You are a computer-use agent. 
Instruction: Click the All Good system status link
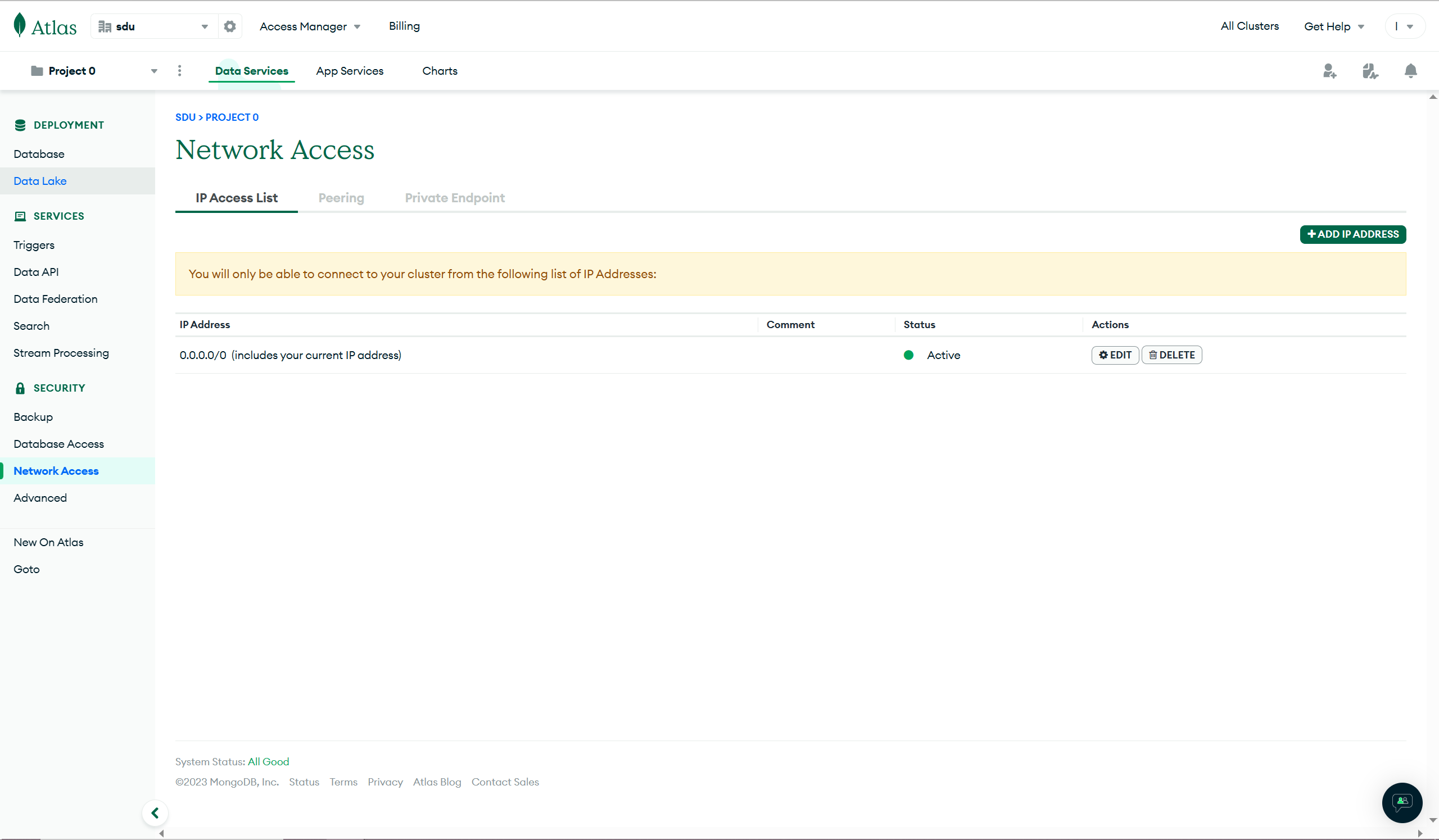[x=268, y=762]
